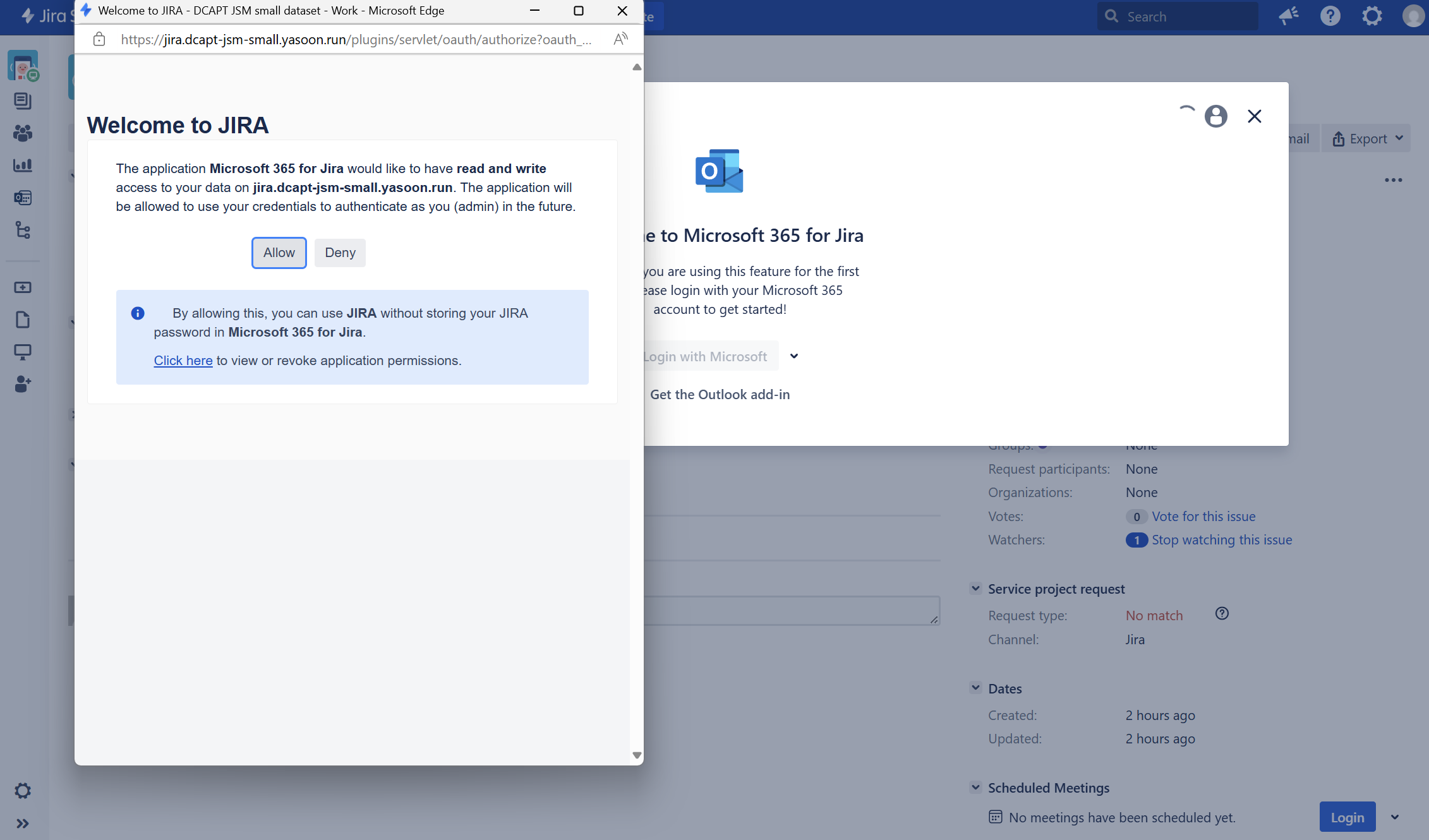Image resolution: width=1429 pixels, height=840 pixels.
Task: Open project settings gear in sidebar
Action: 23,791
